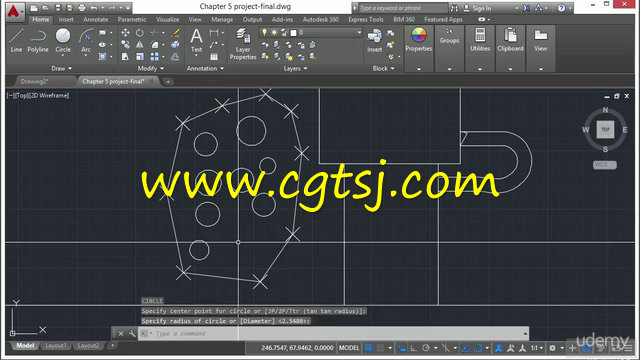Select the Polyline tool

coord(38,41)
